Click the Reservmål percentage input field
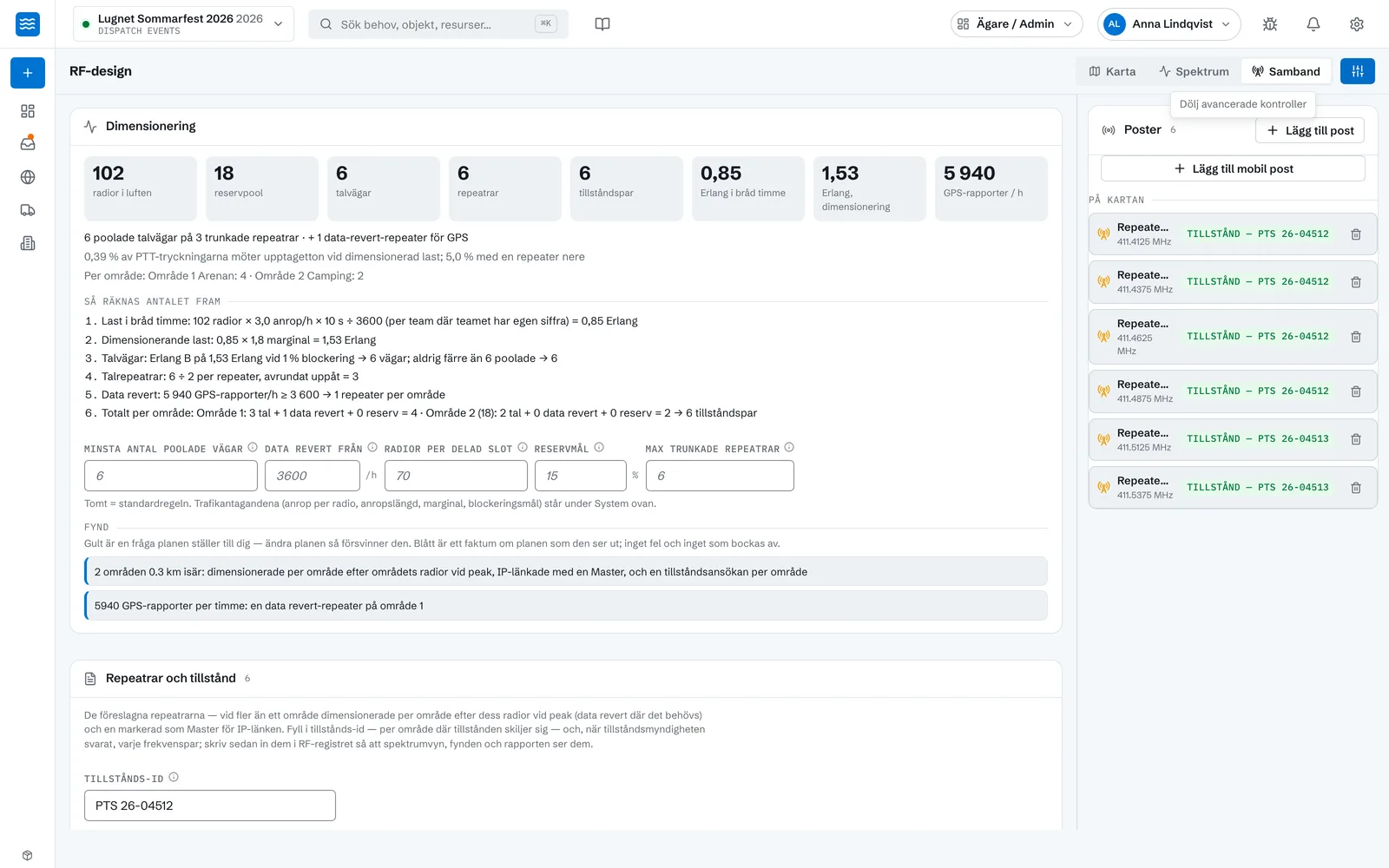Image resolution: width=1389 pixels, height=868 pixels. tap(581, 476)
